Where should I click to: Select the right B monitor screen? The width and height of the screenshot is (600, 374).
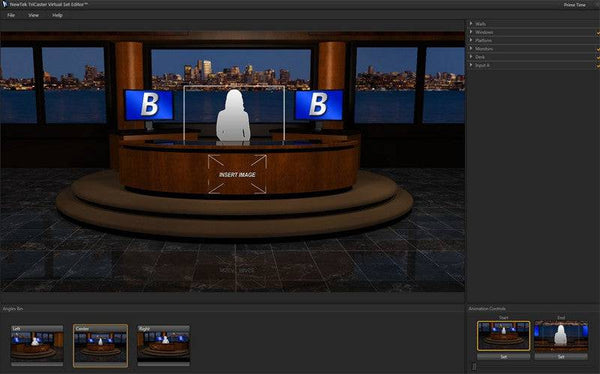coord(319,105)
